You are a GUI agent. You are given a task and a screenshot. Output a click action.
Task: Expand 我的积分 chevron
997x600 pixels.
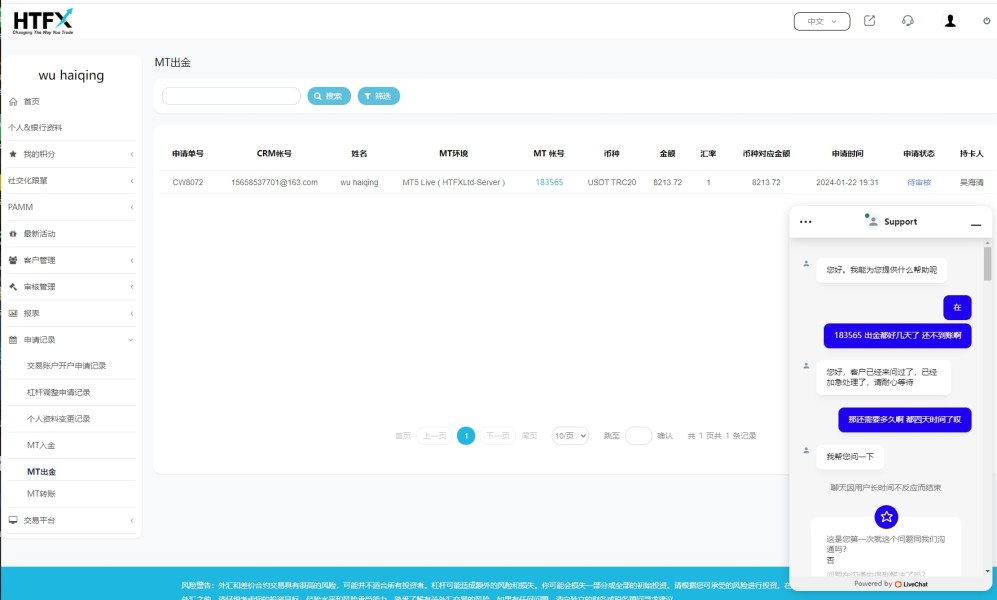[x=132, y=154]
